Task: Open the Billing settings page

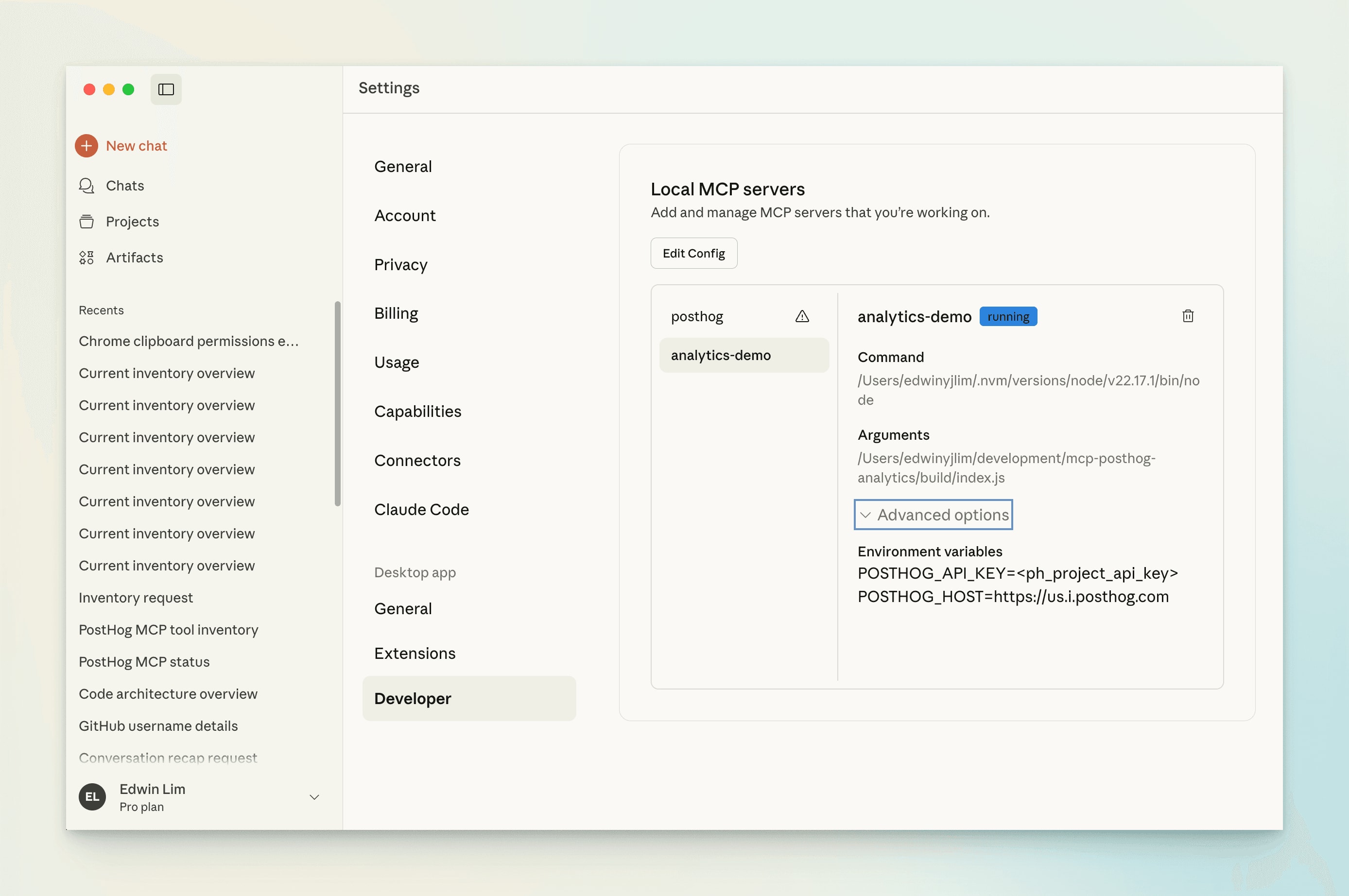Action: click(396, 313)
